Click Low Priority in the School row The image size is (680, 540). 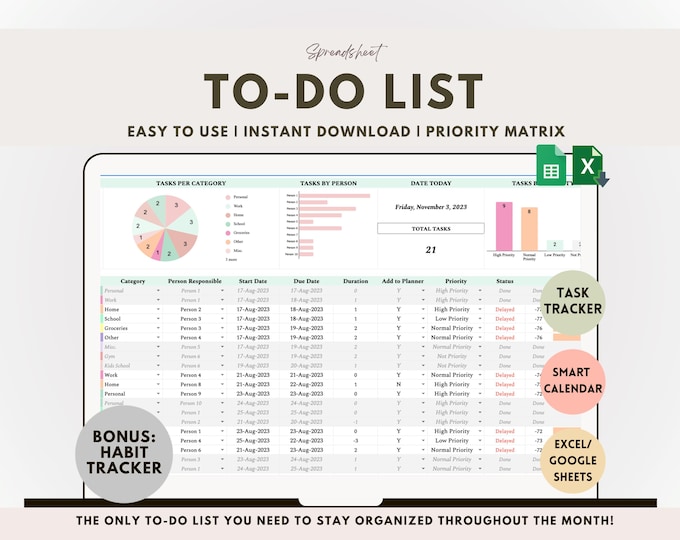click(452, 318)
